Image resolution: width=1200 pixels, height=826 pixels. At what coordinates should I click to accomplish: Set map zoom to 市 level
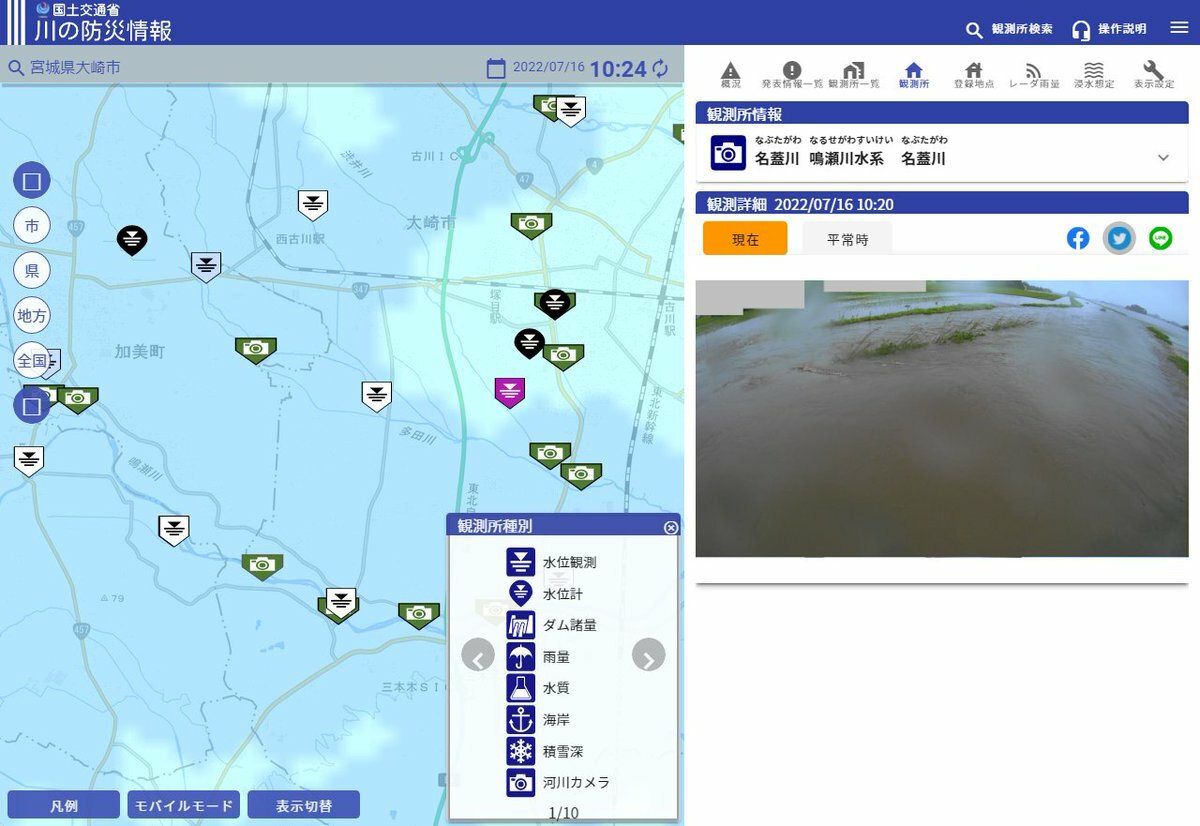32,226
